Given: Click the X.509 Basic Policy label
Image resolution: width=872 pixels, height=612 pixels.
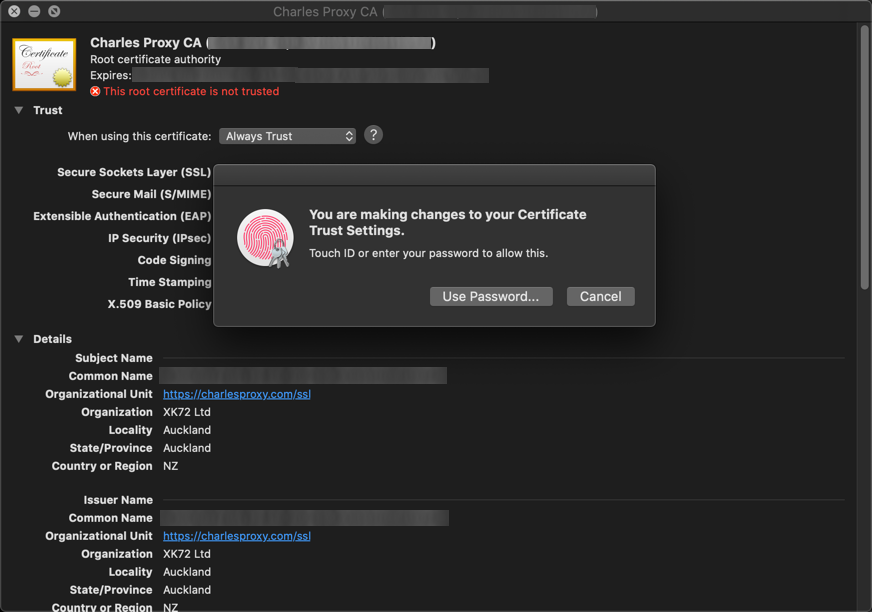Looking at the screenshot, I should (x=160, y=304).
